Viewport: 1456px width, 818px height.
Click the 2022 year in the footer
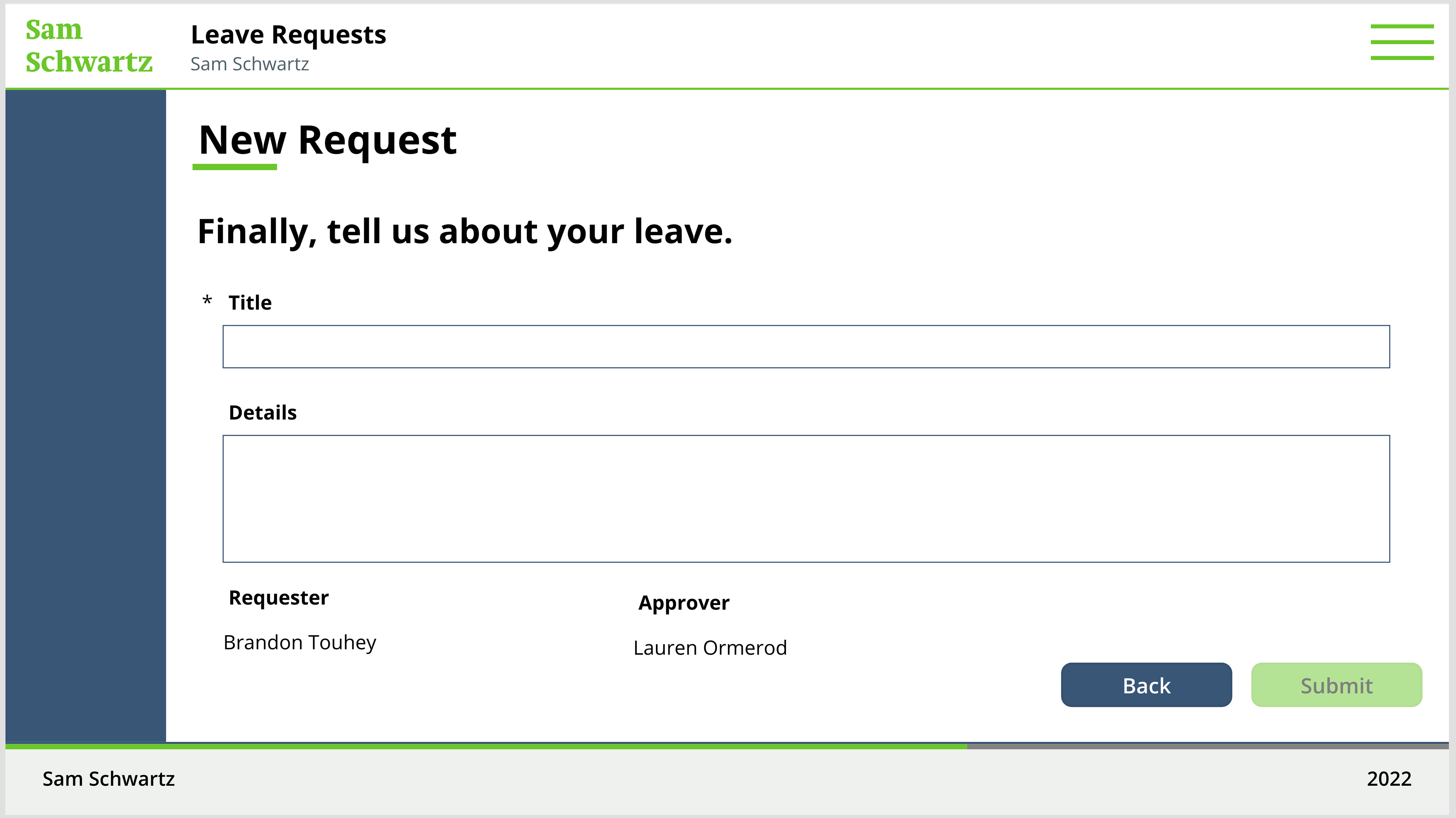pyautogui.click(x=1388, y=779)
